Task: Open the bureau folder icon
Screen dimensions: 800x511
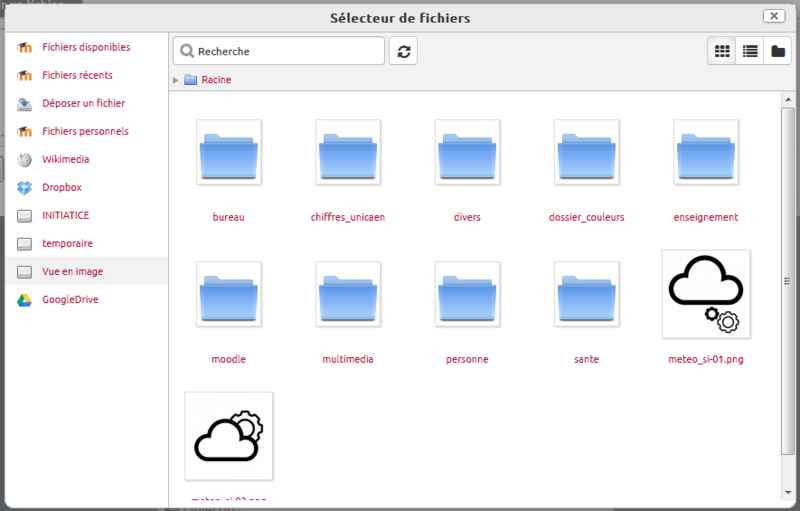Action: tap(229, 153)
